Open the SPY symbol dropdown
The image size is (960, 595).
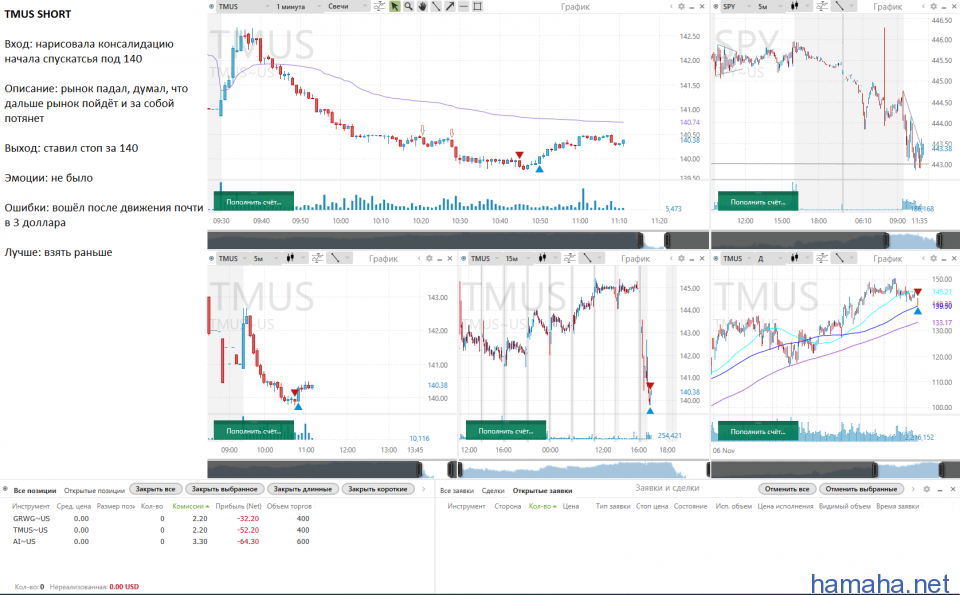point(737,6)
